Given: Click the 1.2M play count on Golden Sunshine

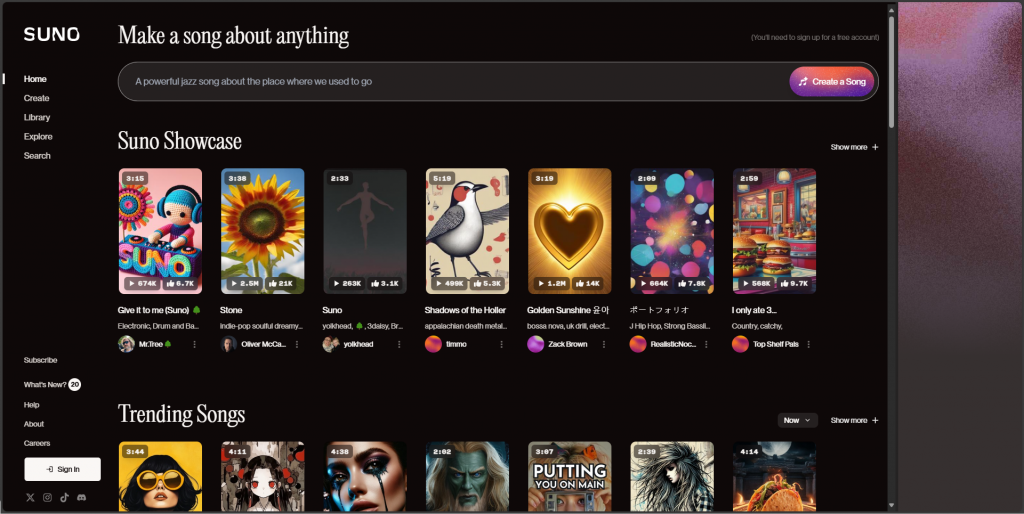Looking at the screenshot, I should (x=552, y=283).
